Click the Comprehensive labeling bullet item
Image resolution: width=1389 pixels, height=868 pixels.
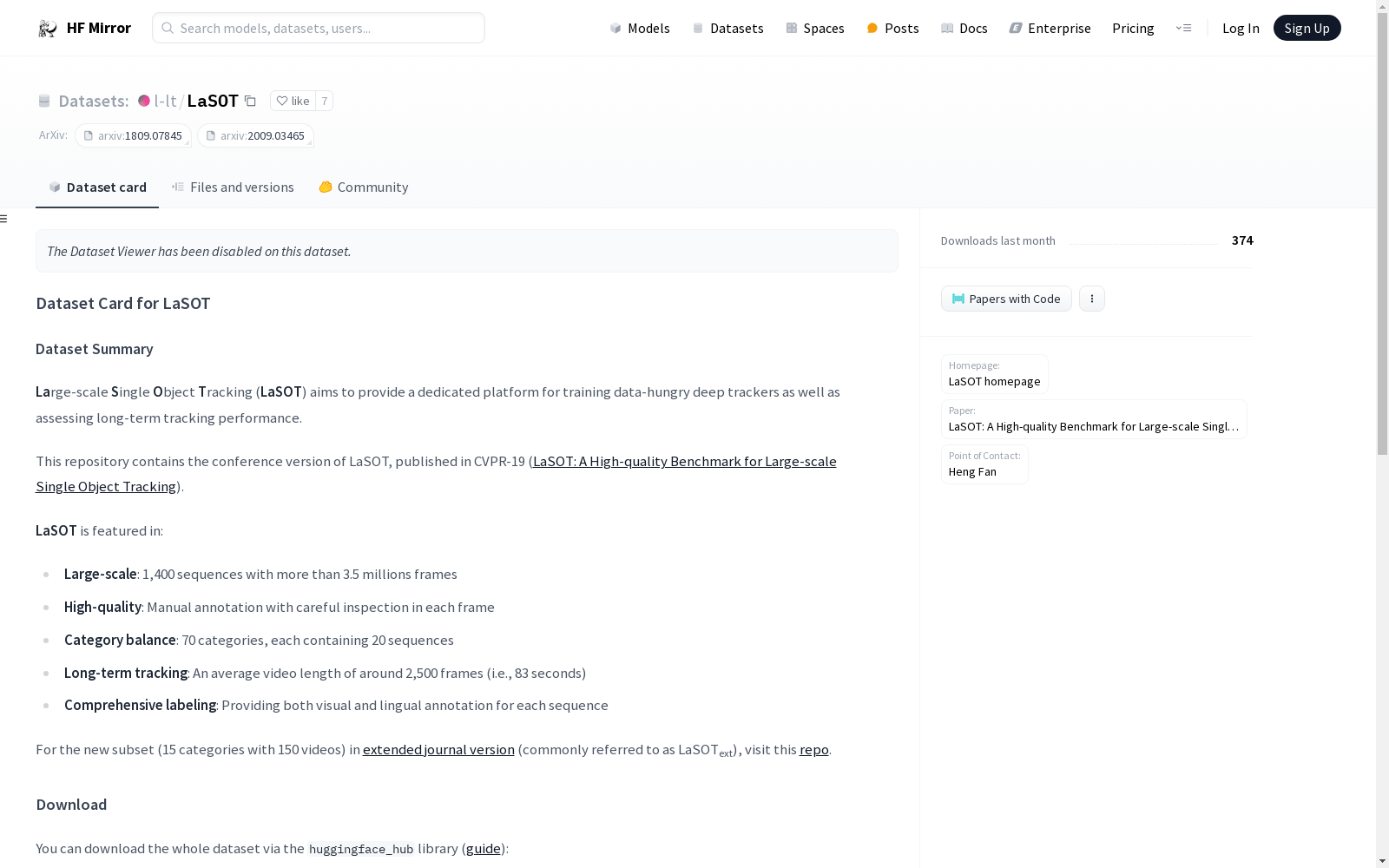tap(336, 705)
